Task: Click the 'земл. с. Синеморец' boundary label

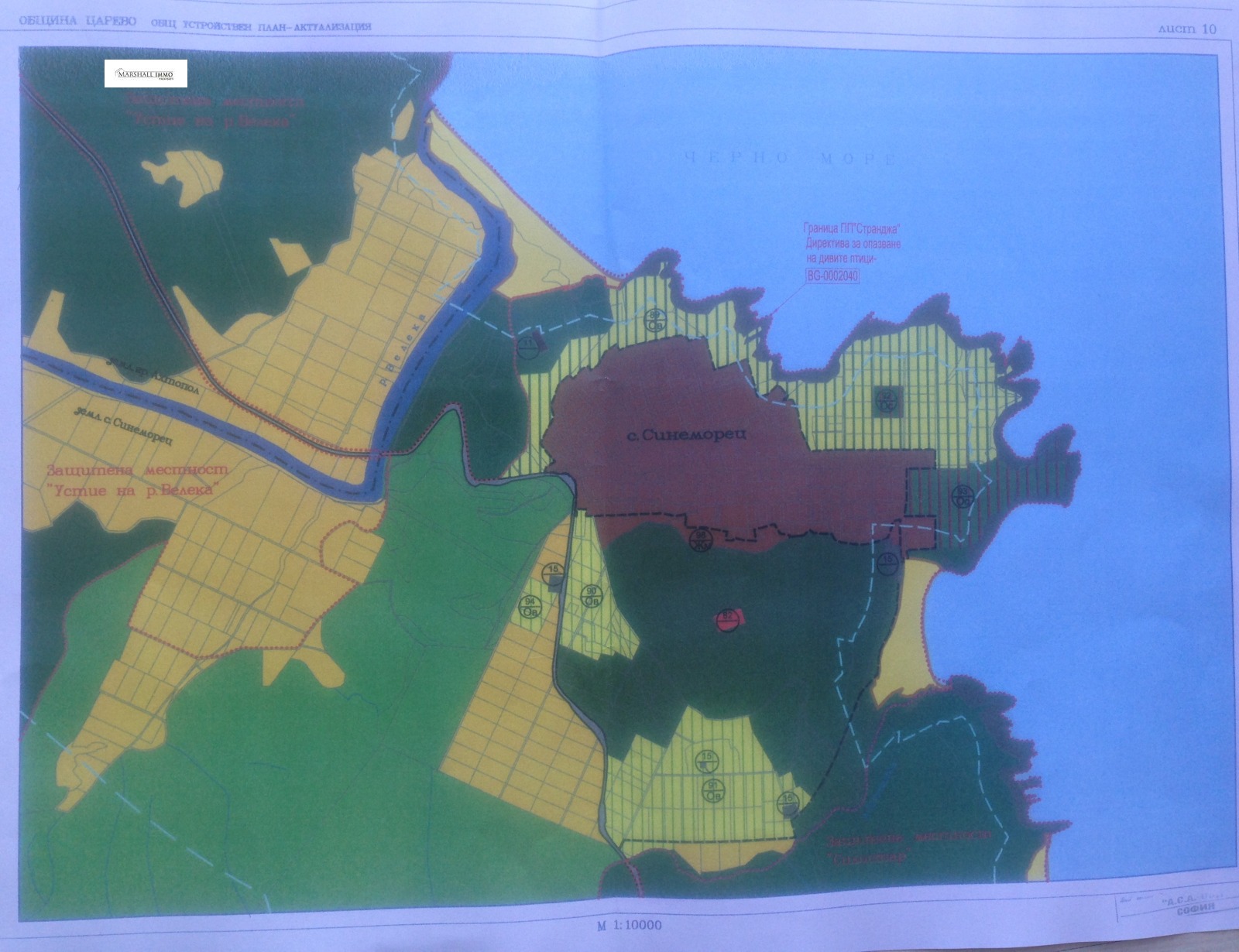Action: (x=123, y=426)
